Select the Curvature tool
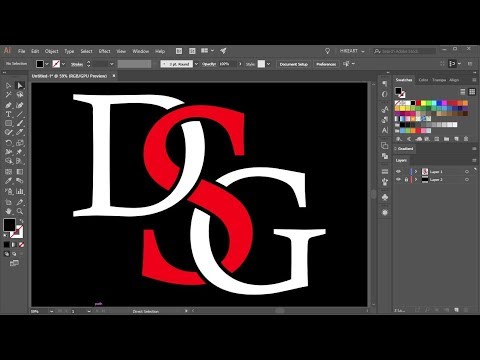The height and width of the screenshot is (360, 480). point(20,105)
